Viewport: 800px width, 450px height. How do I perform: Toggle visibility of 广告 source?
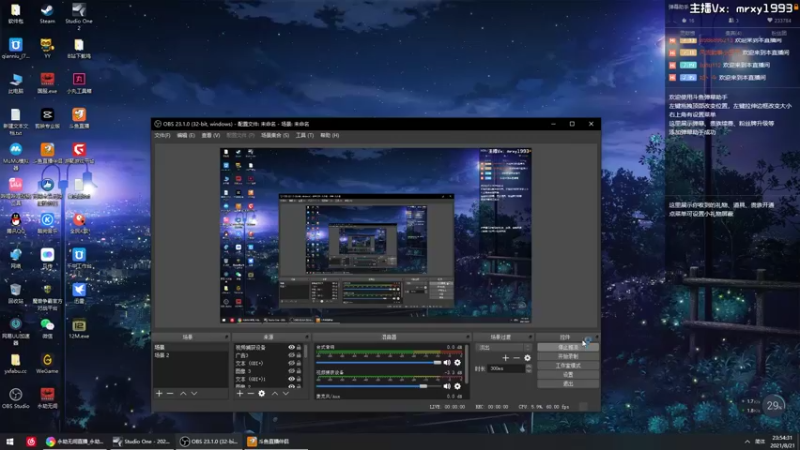291,355
